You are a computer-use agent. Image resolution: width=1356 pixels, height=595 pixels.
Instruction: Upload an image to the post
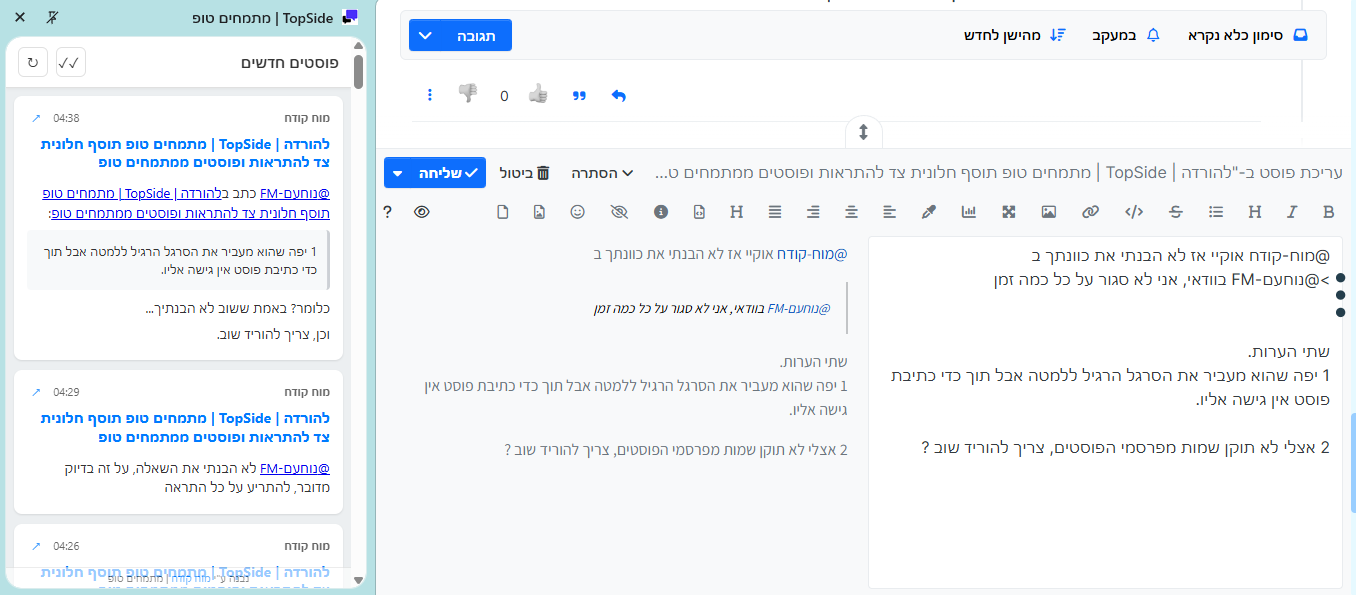pyautogui.click(x=1048, y=211)
